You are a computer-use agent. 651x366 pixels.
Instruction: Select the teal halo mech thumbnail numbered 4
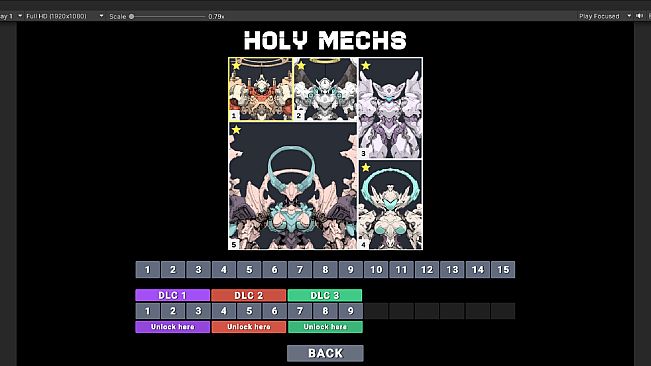(390, 205)
